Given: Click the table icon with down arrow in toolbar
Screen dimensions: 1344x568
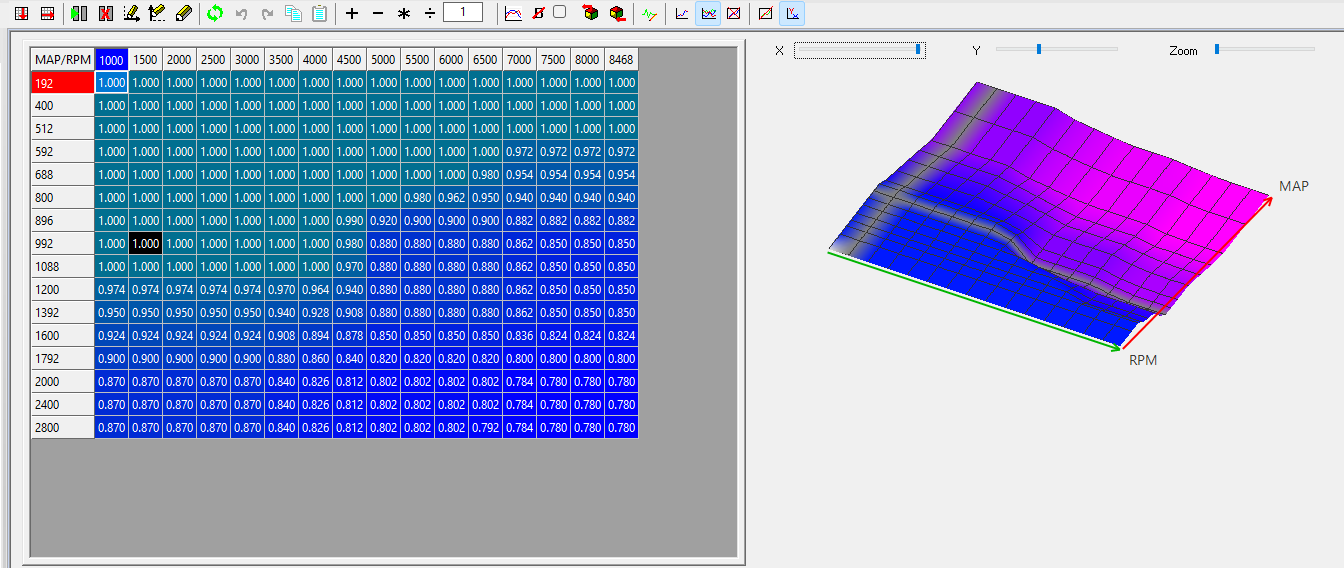Looking at the screenshot, I should pos(21,14).
